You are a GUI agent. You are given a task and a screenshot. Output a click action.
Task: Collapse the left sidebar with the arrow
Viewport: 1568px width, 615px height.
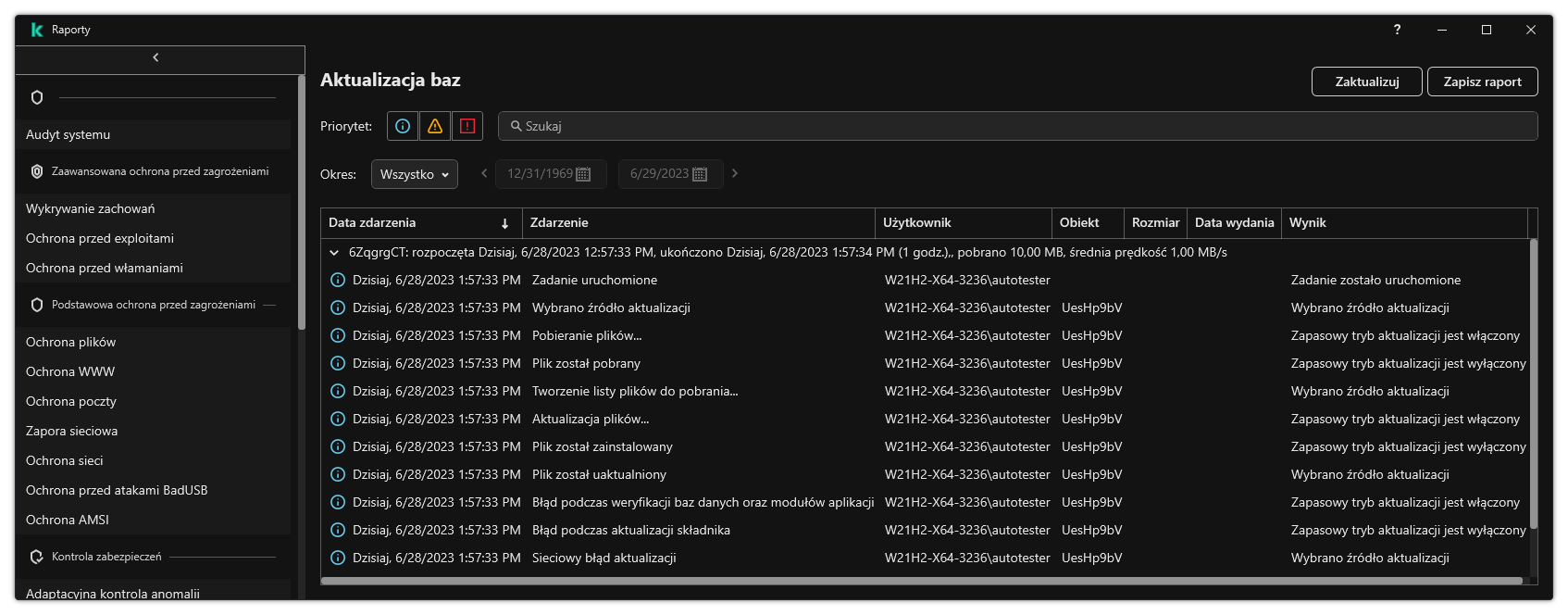(x=156, y=57)
